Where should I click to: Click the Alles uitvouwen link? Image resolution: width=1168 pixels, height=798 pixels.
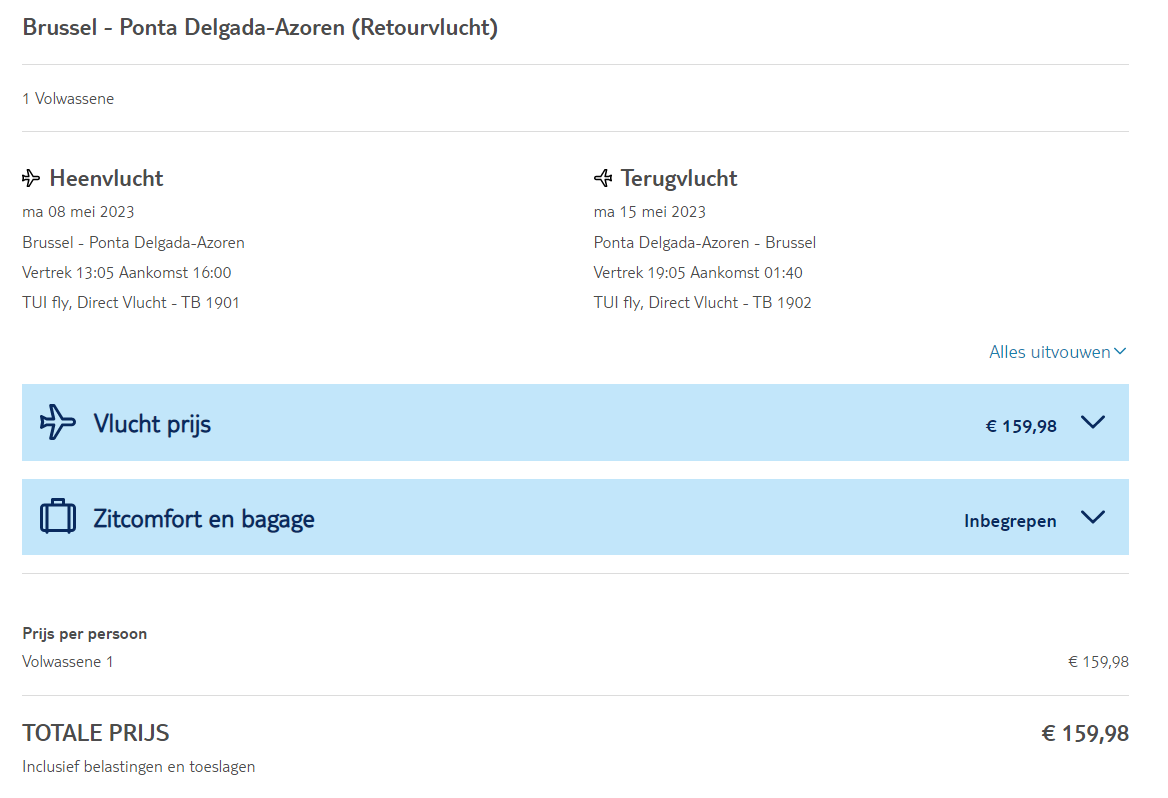(x=1049, y=352)
